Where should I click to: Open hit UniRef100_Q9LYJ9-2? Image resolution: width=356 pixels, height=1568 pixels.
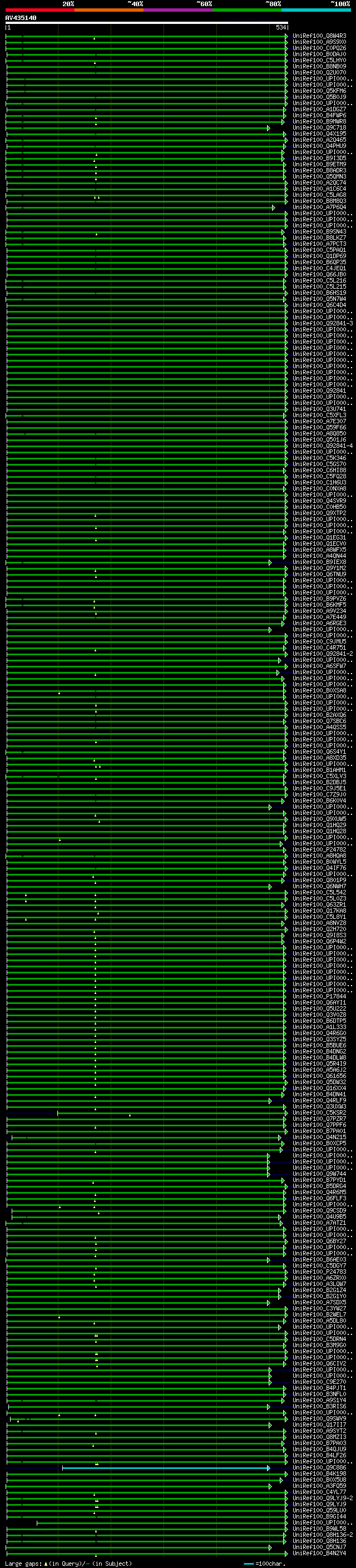click(323, 1498)
